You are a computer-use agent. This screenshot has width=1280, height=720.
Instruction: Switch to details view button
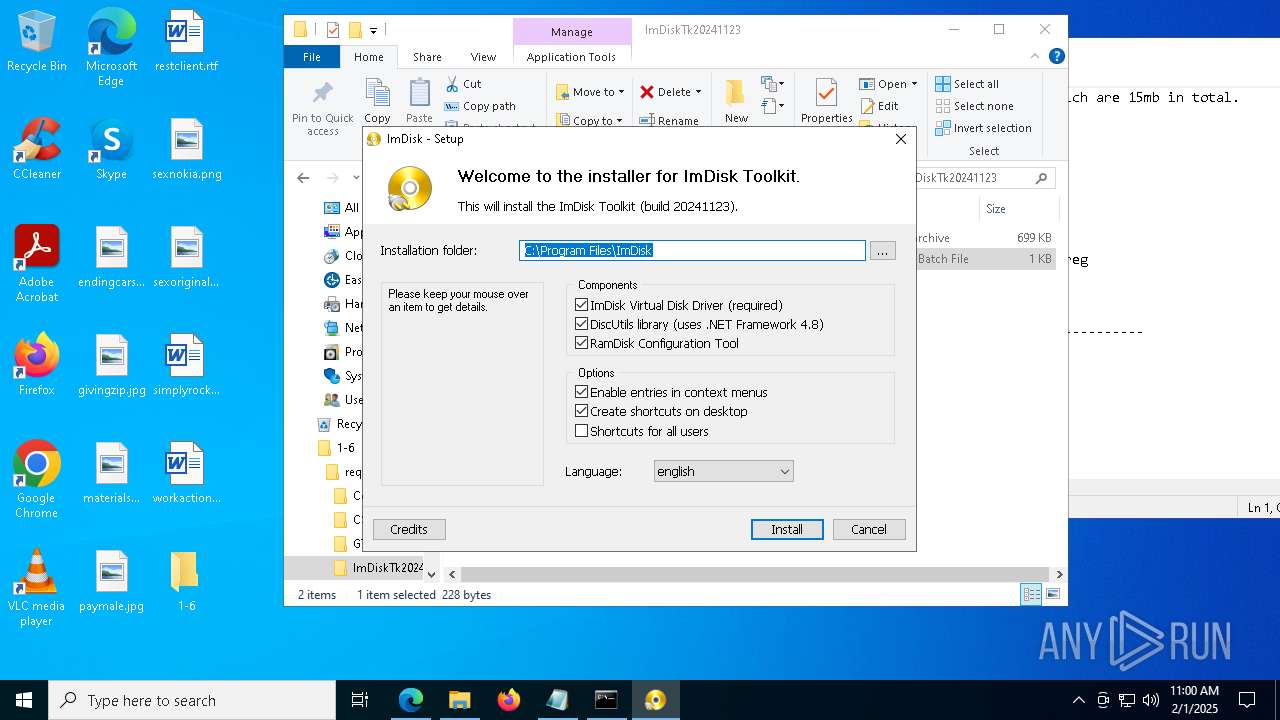(1031, 594)
